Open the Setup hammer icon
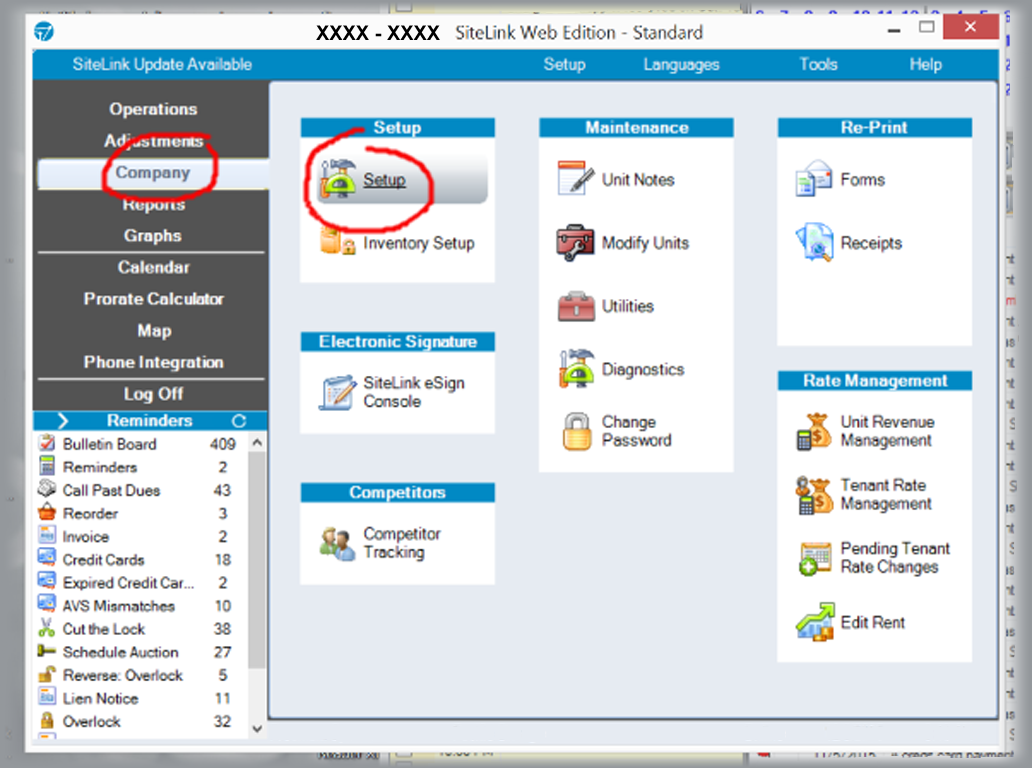Screen dimensions: 1032x768 tap(338, 180)
